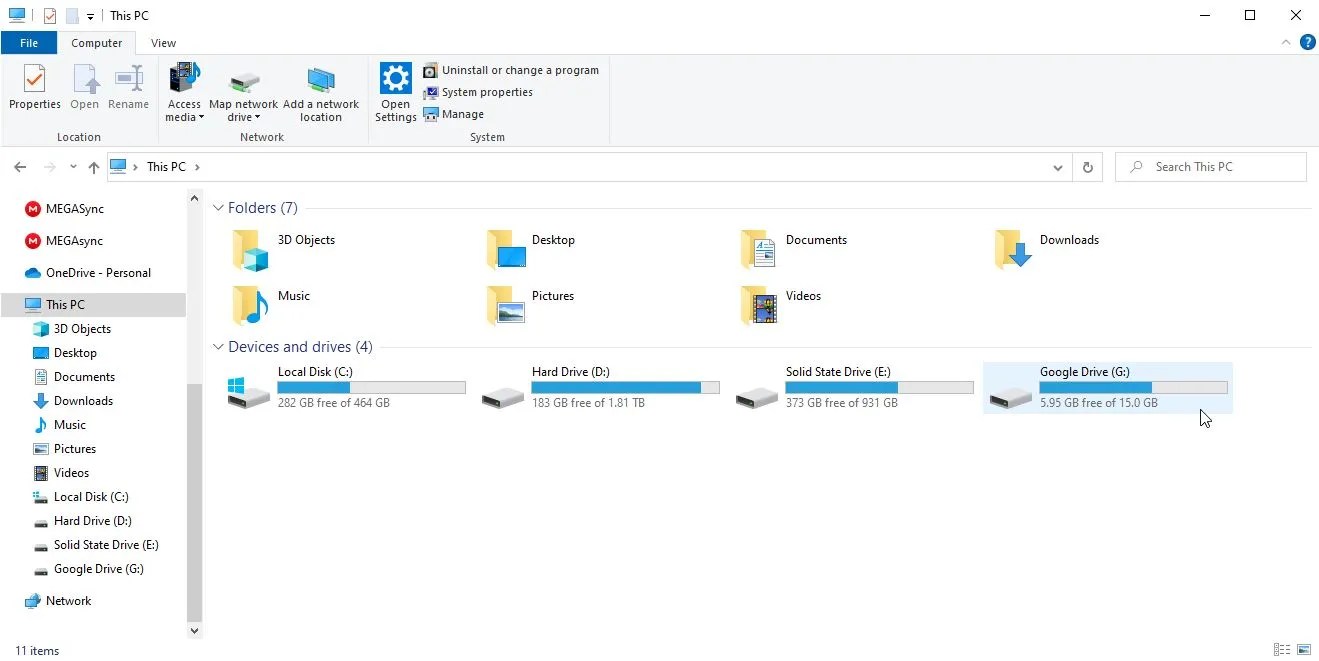Select the MEGASync item in the sidebar

pyautogui.click(x=73, y=210)
